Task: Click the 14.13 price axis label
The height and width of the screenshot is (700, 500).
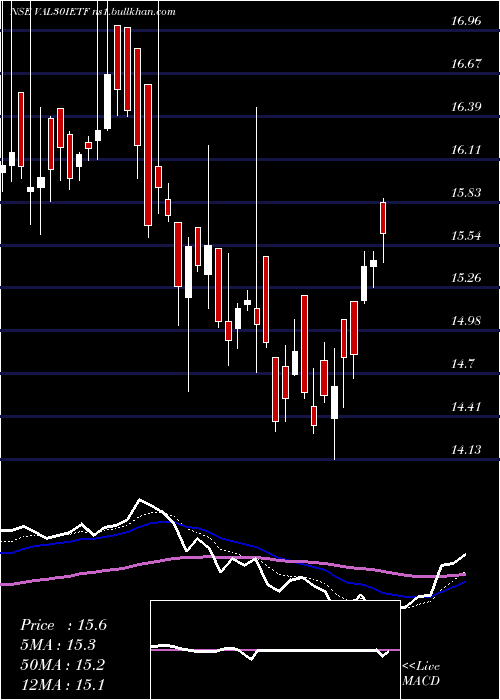Action: 466,450
